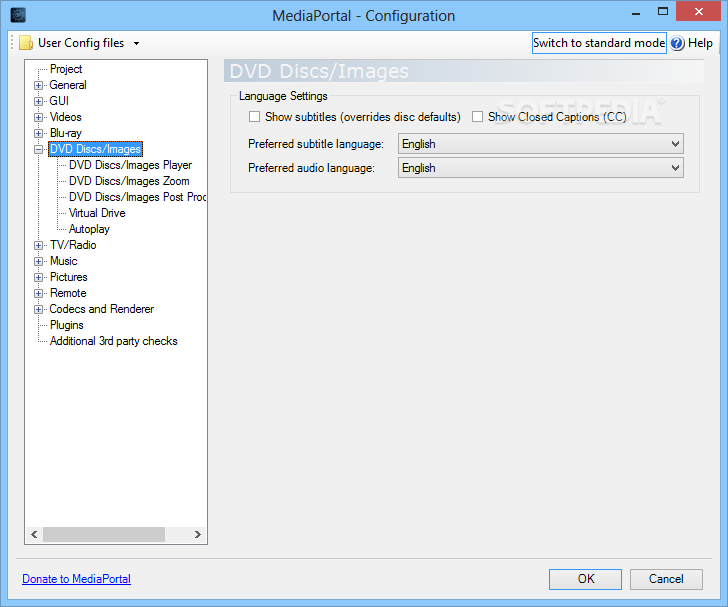Enable Show Closed Captions (CC) checkbox
728x607 pixels.
point(477,117)
